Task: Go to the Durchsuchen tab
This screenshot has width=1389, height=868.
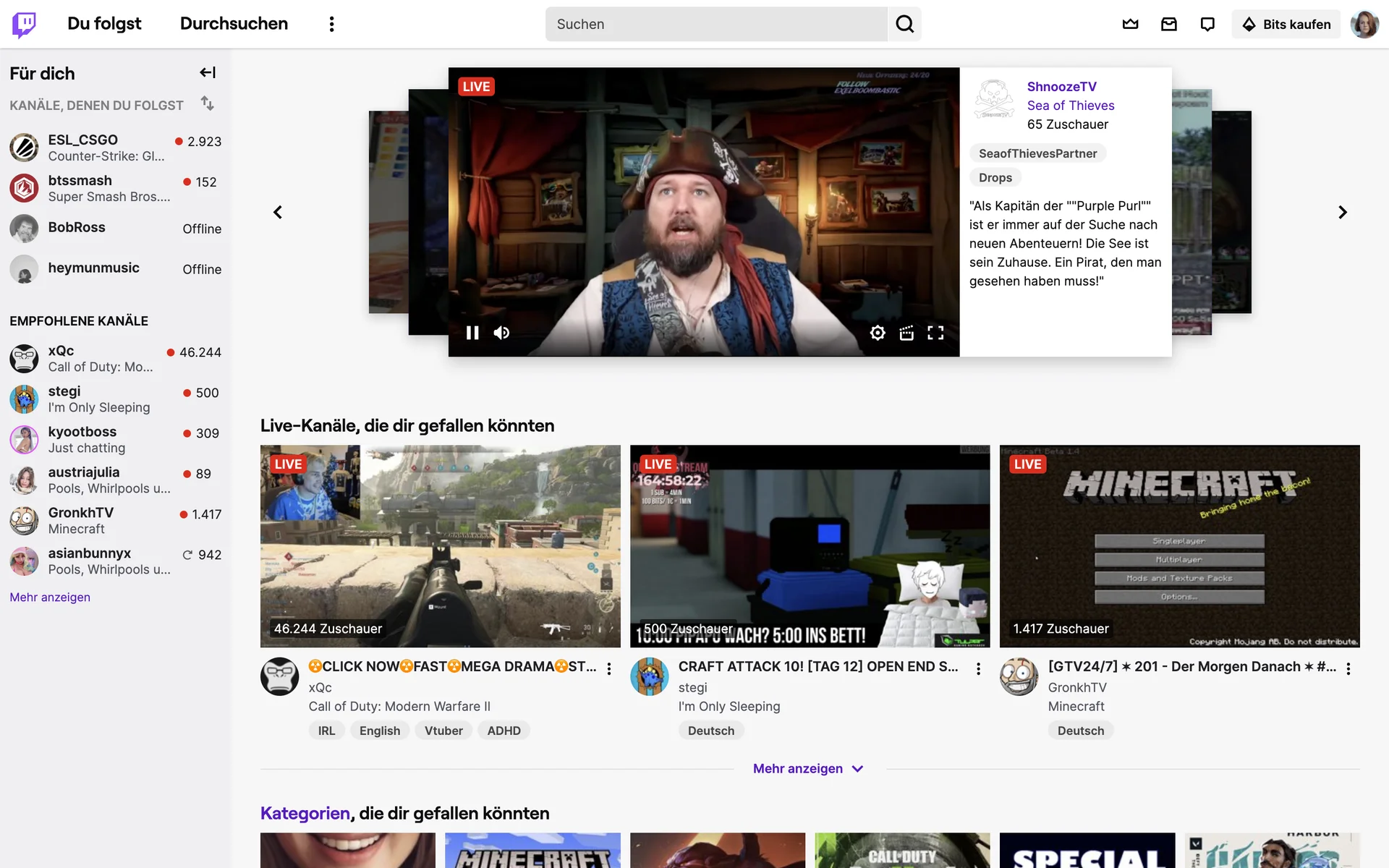Action: [234, 24]
